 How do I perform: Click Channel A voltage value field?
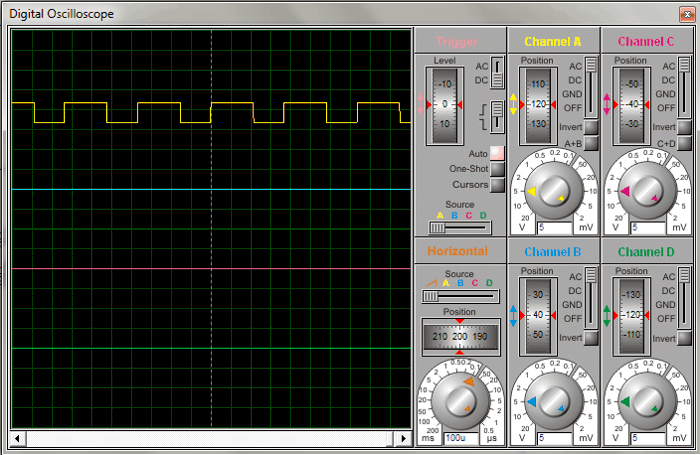(x=555, y=228)
